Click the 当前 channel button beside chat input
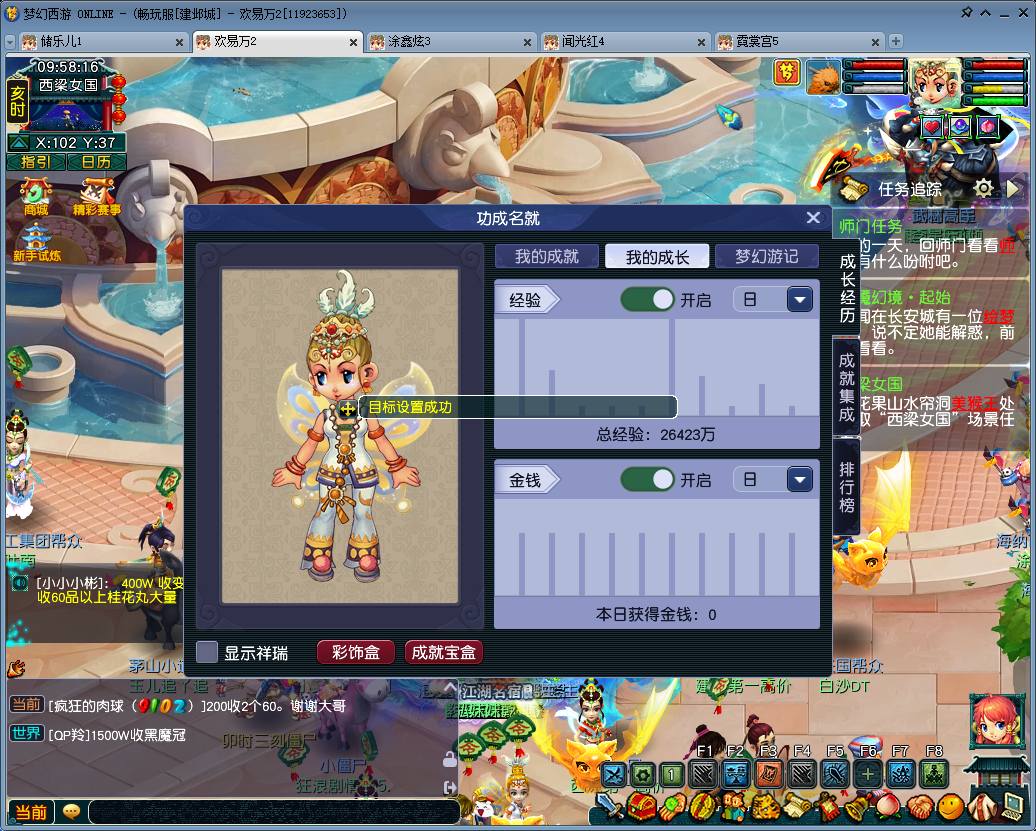This screenshot has width=1036, height=831. coord(30,812)
